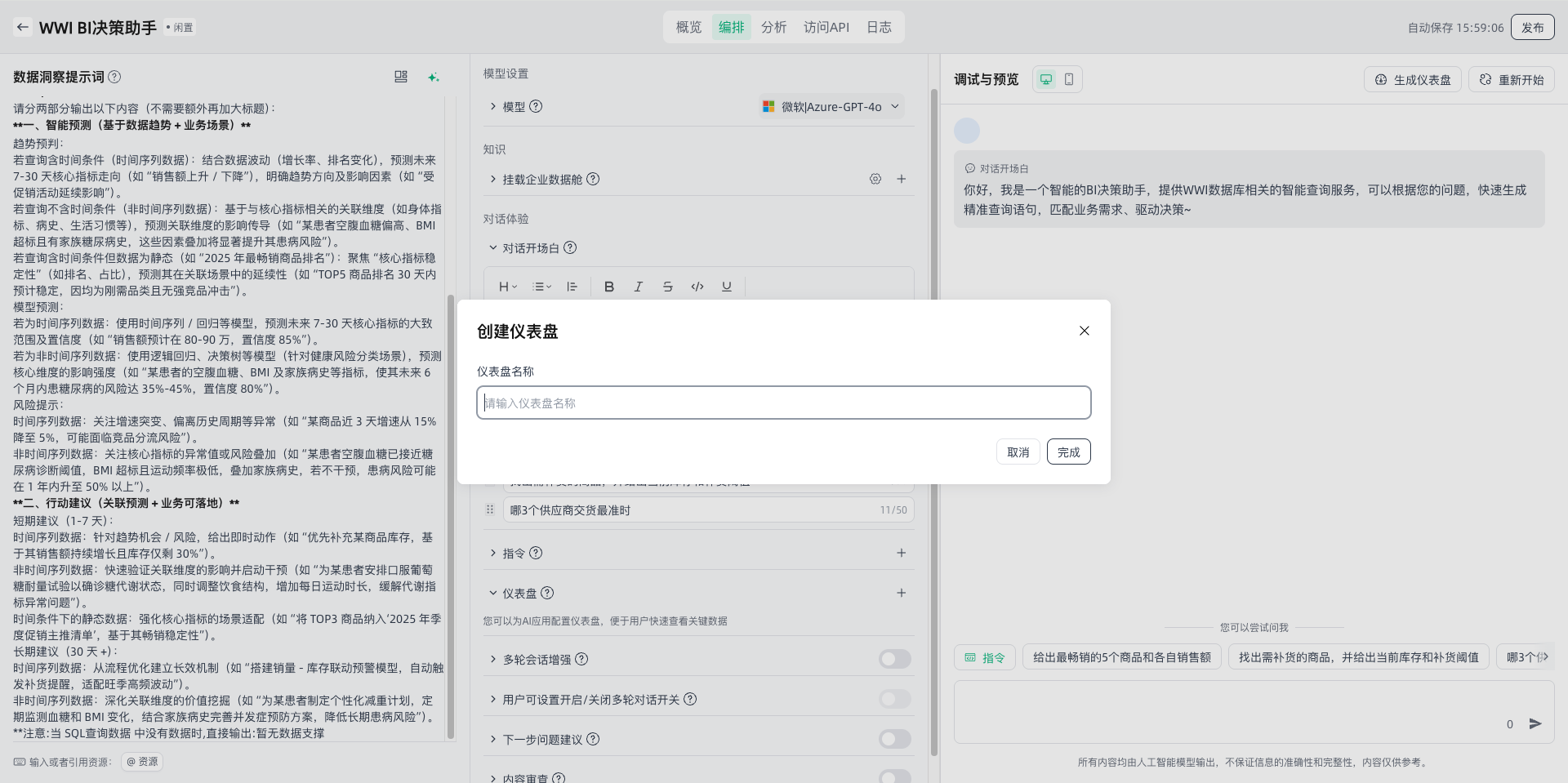This screenshot has width=1568, height=783.
Task: Click the send message arrow icon
Action: click(x=1535, y=723)
